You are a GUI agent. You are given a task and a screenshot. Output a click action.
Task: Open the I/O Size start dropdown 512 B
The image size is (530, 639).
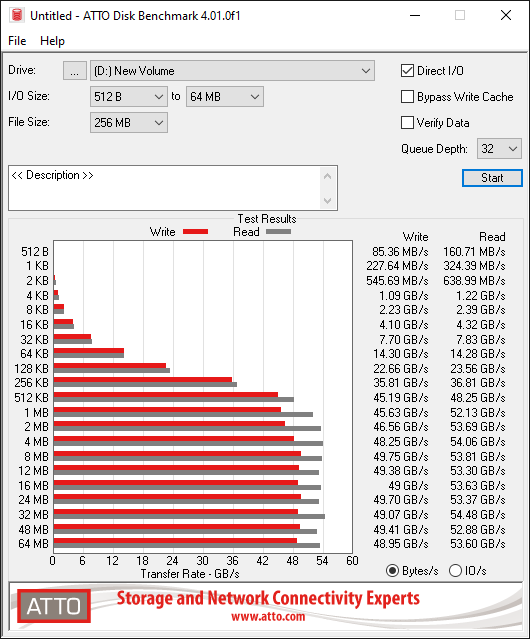129,97
